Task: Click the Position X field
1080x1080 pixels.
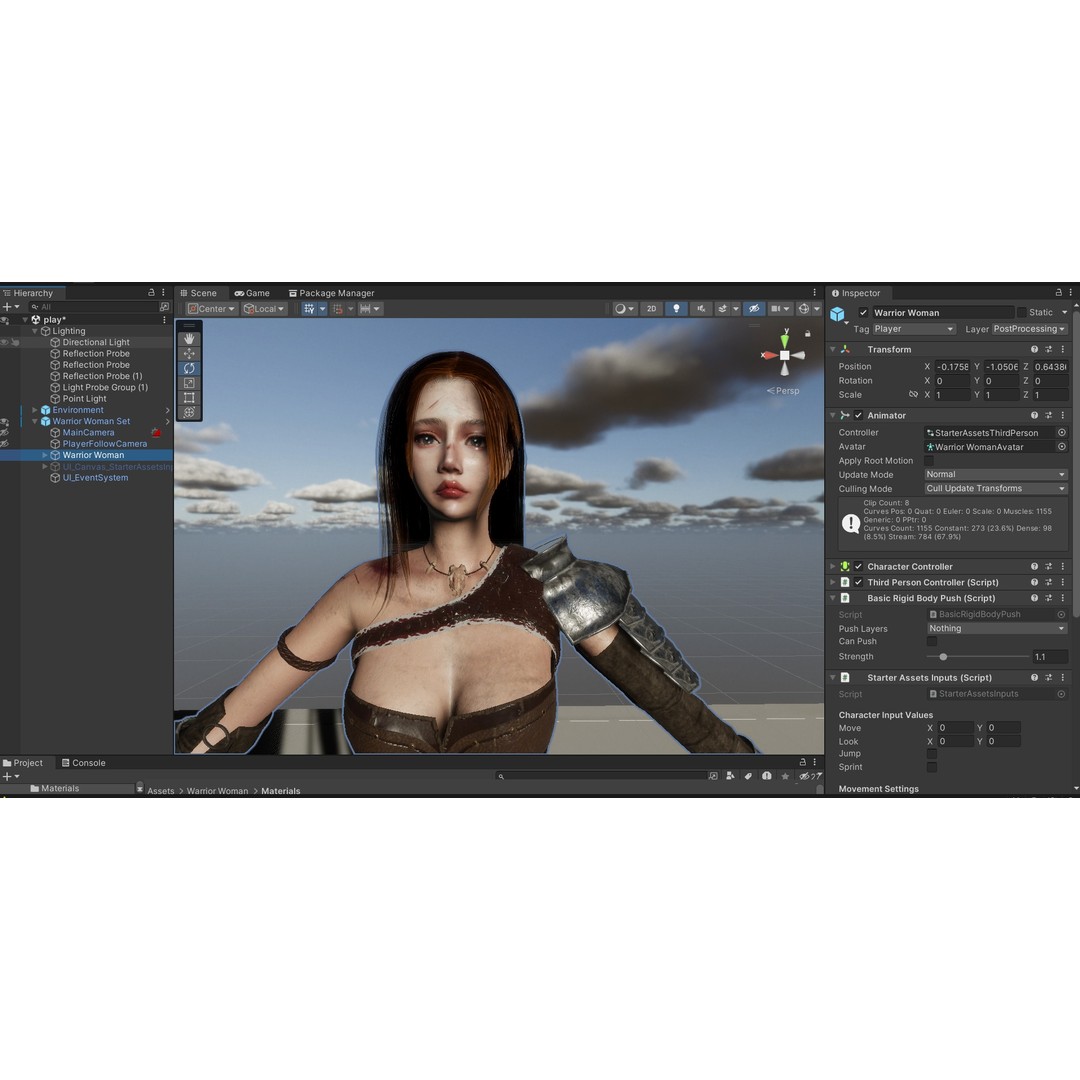Action: (952, 367)
